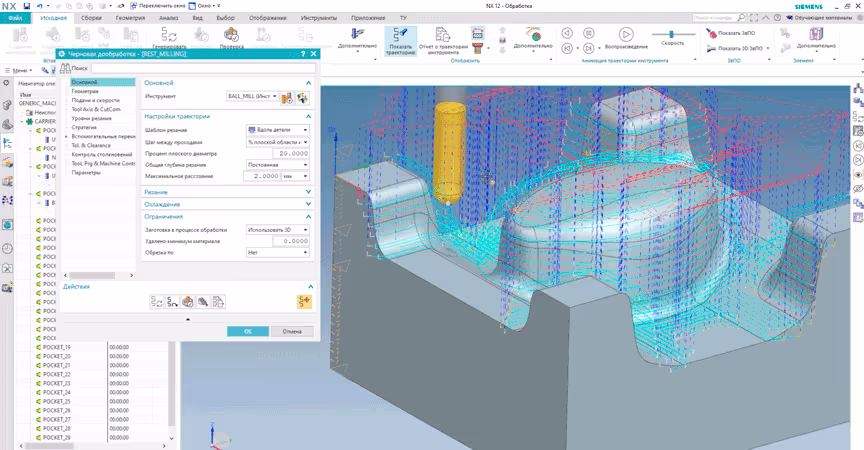This screenshot has height=450, width=864.
Task: Switch to the Отображение ribbon tab
Action: point(268,18)
